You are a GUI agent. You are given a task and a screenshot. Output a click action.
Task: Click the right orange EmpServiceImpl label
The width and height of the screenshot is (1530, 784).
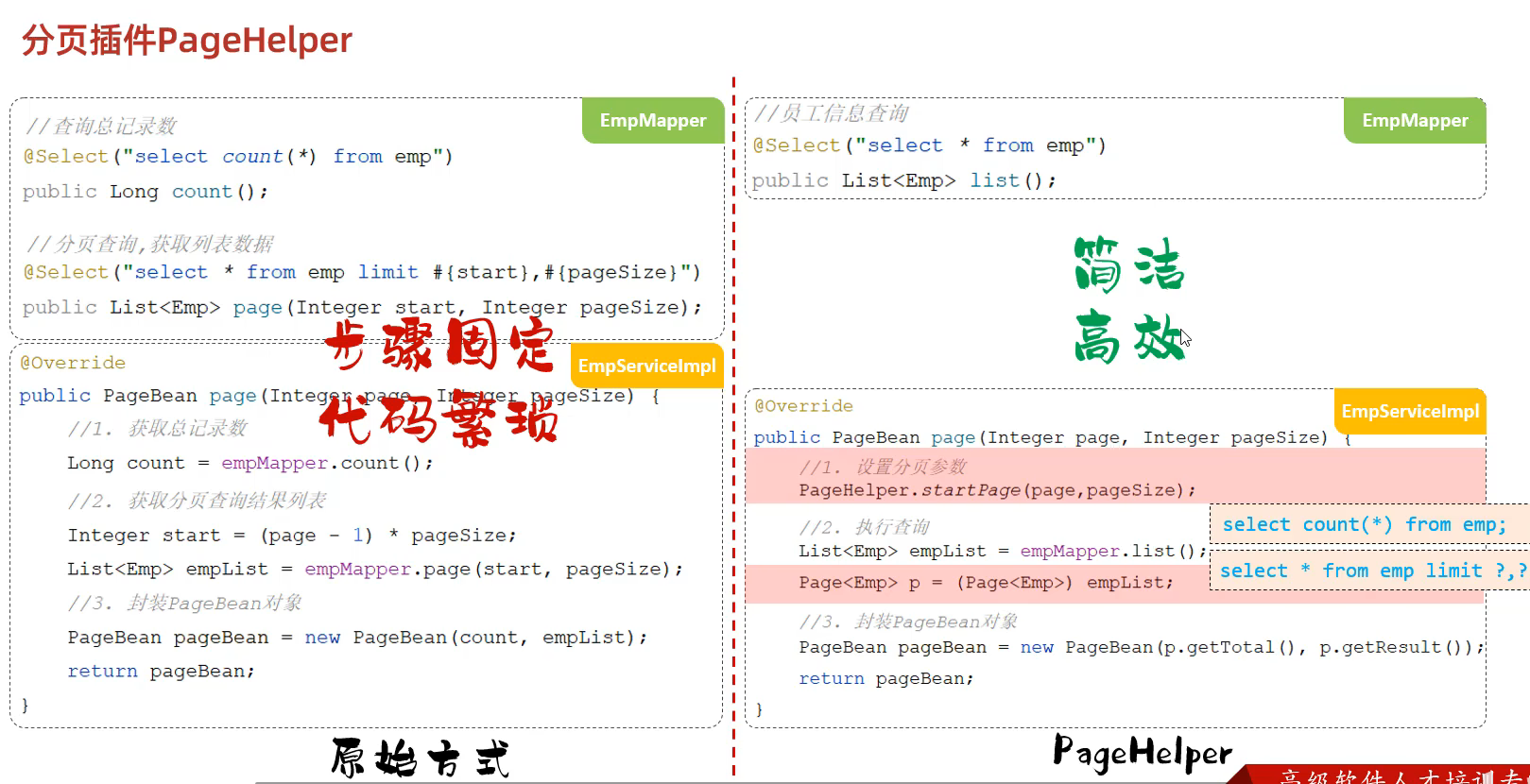coord(1409,412)
